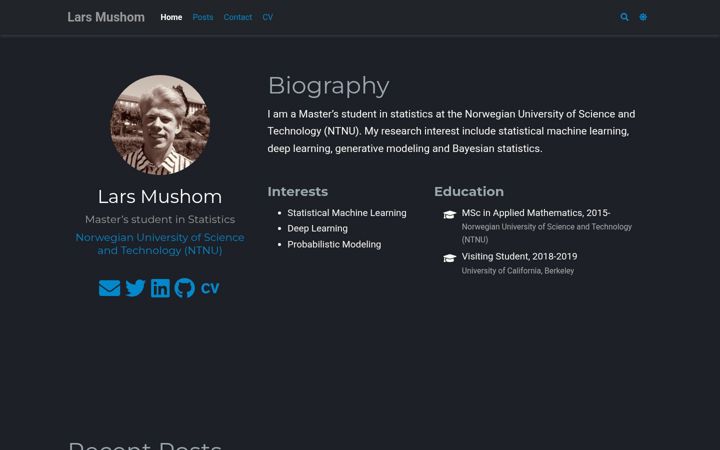
Task: Toggle the light/dark theme icon
Action: coord(643,17)
